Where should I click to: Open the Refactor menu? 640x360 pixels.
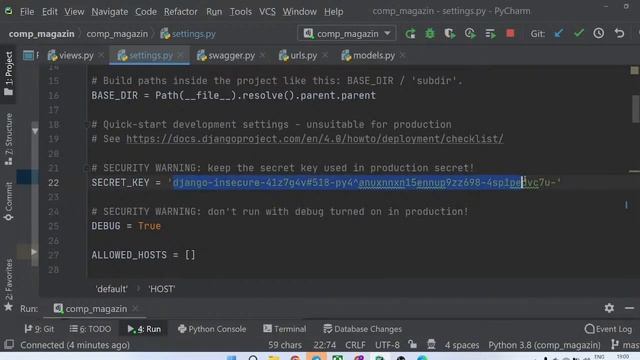pos(180,11)
